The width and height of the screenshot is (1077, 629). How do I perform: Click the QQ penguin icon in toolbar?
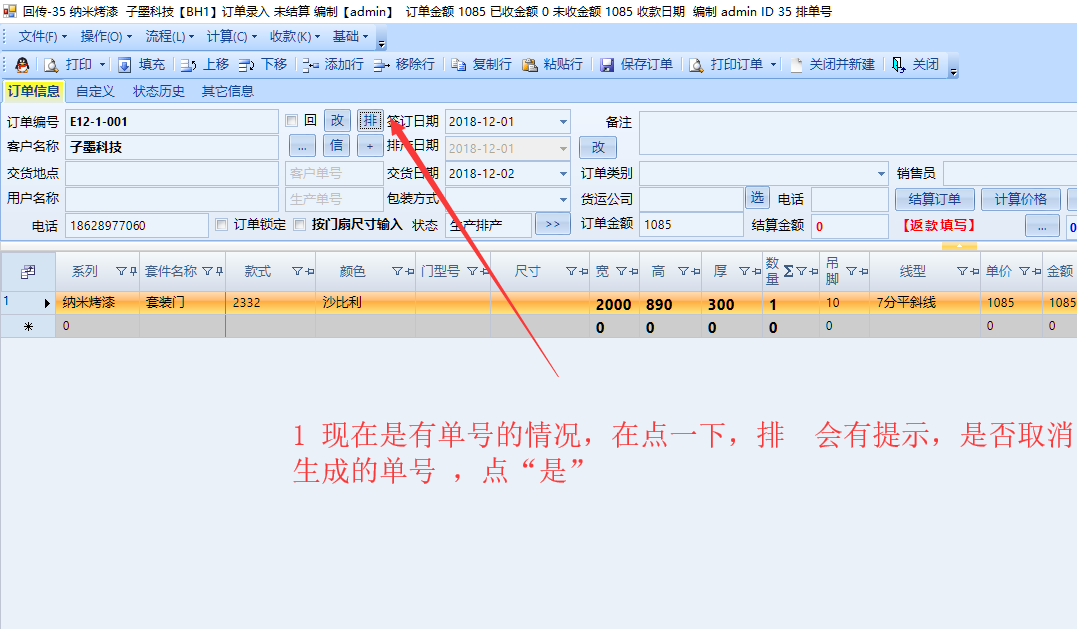(x=22, y=65)
